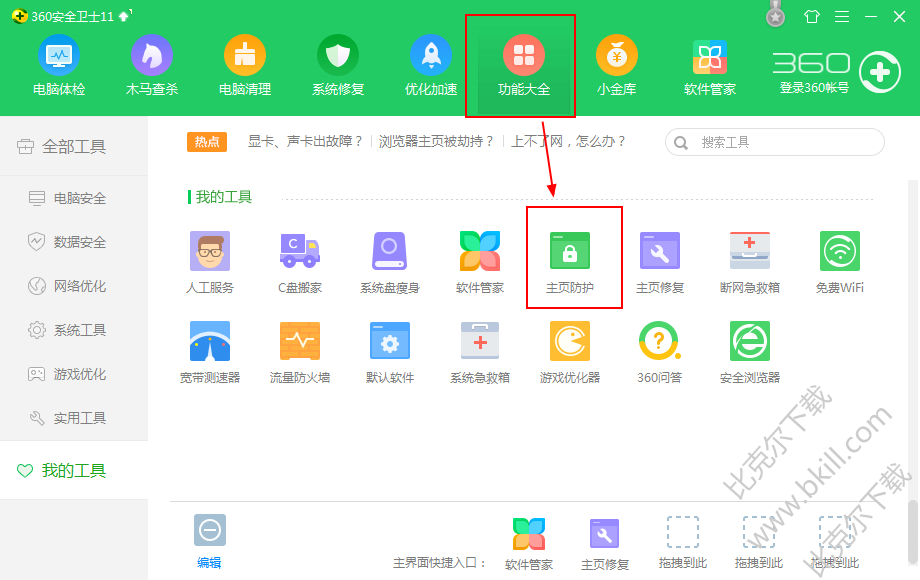Open link 显卡、声卡出故障？
920x580 pixels.
coord(305,141)
